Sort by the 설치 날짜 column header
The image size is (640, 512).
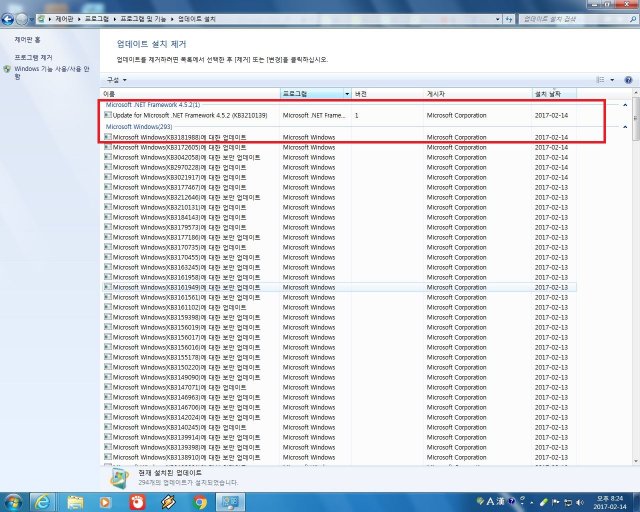[554, 94]
